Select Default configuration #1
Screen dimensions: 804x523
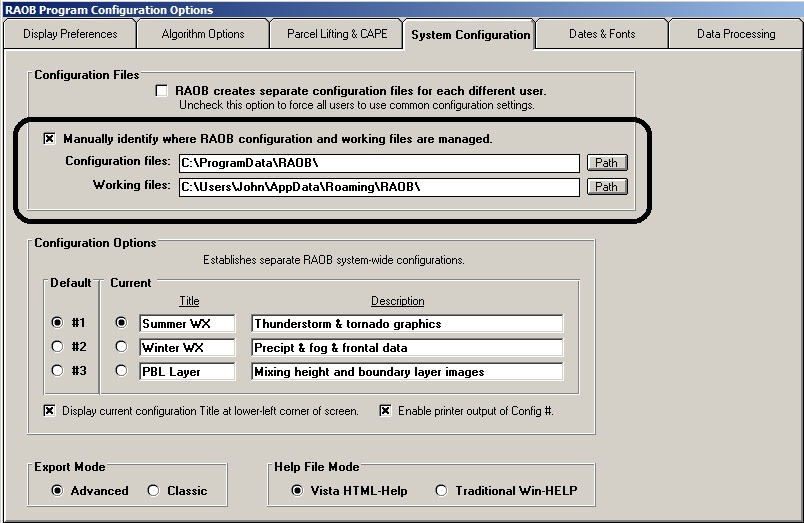click(57, 323)
